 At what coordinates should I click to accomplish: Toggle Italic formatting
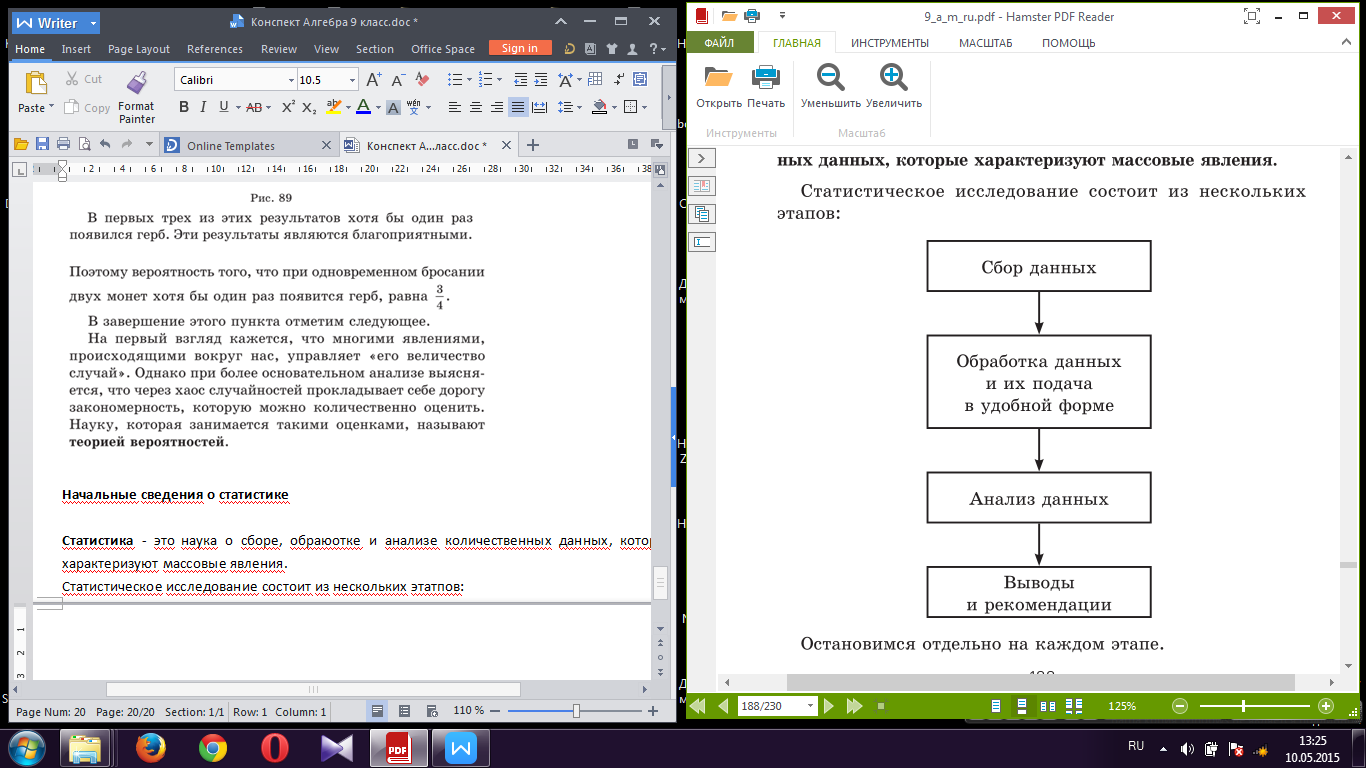203,107
